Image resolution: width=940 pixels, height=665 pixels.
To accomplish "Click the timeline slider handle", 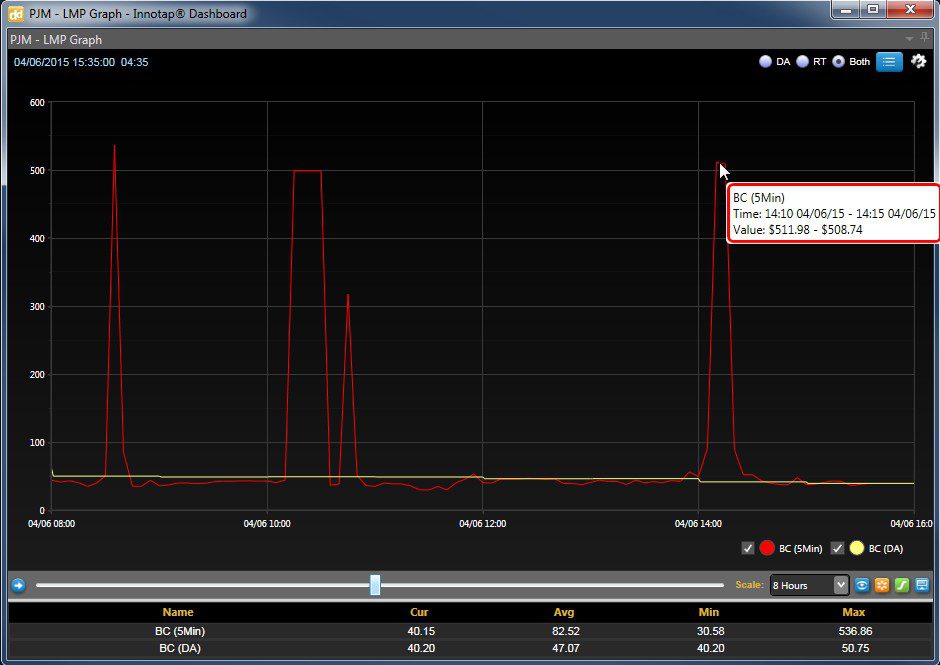I will tap(375, 585).
